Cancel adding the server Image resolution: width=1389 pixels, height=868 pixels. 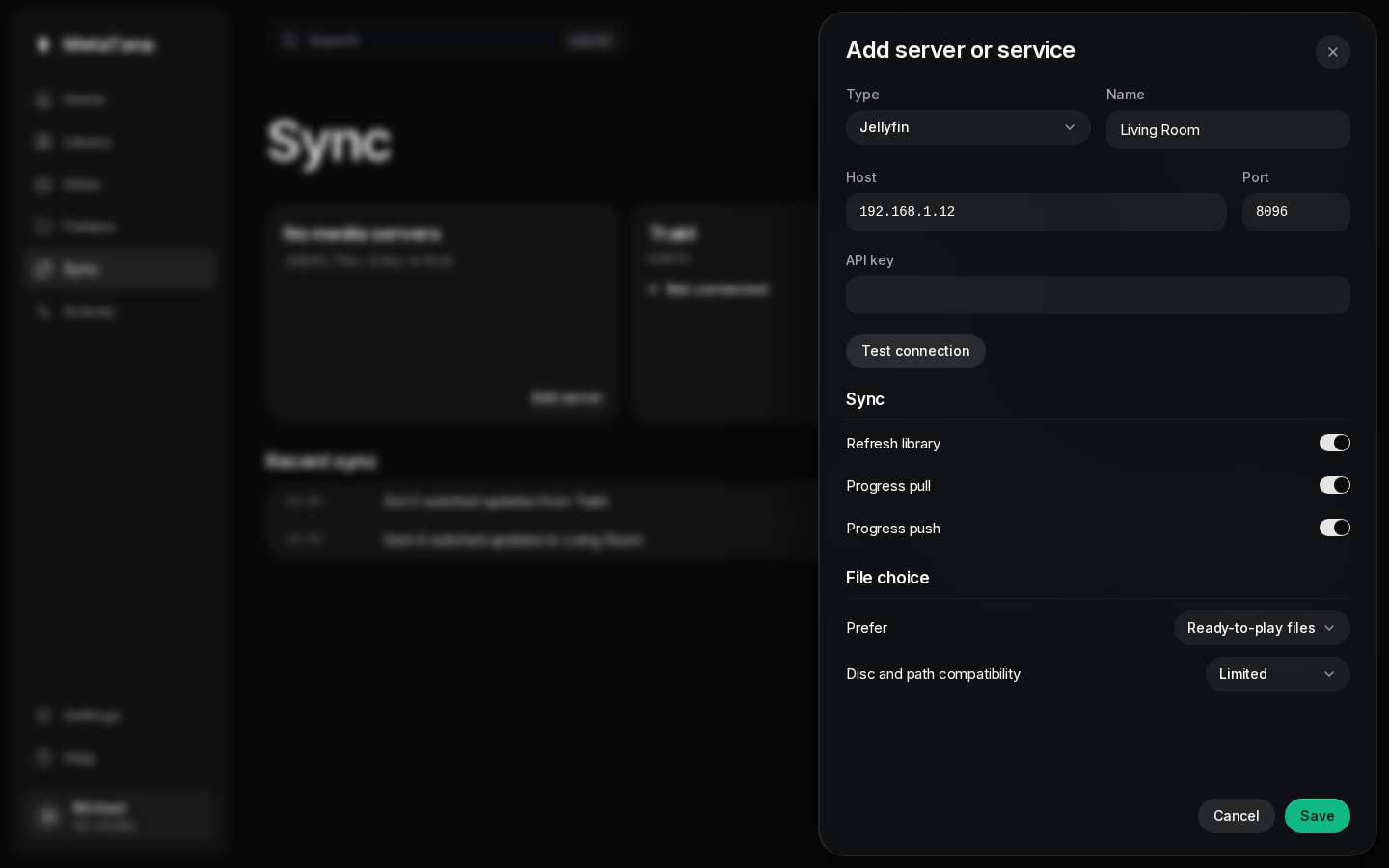(1236, 816)
